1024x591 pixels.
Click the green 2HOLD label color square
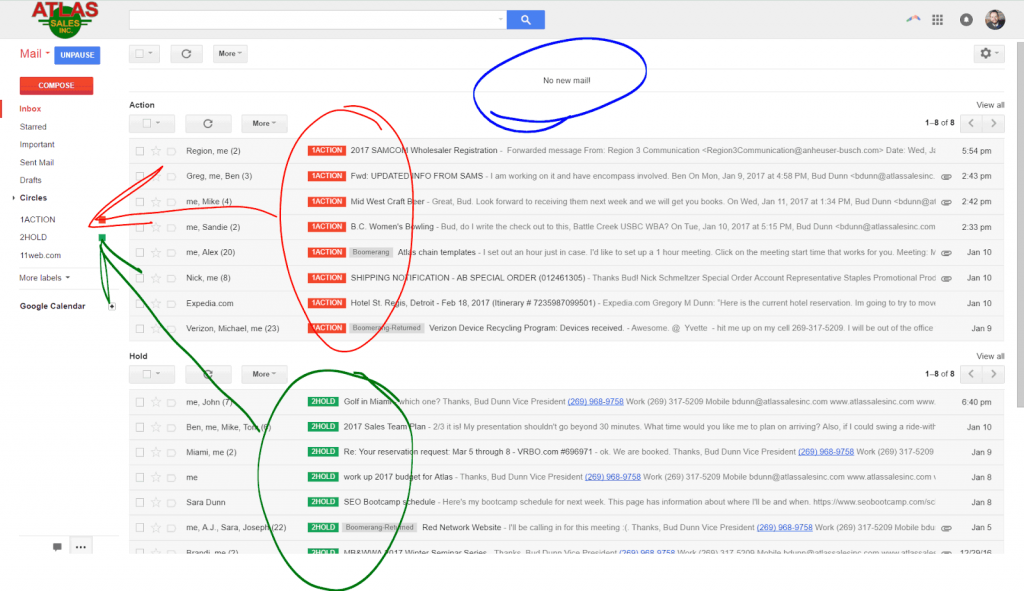pyautogui.click(x=102, y=238)
